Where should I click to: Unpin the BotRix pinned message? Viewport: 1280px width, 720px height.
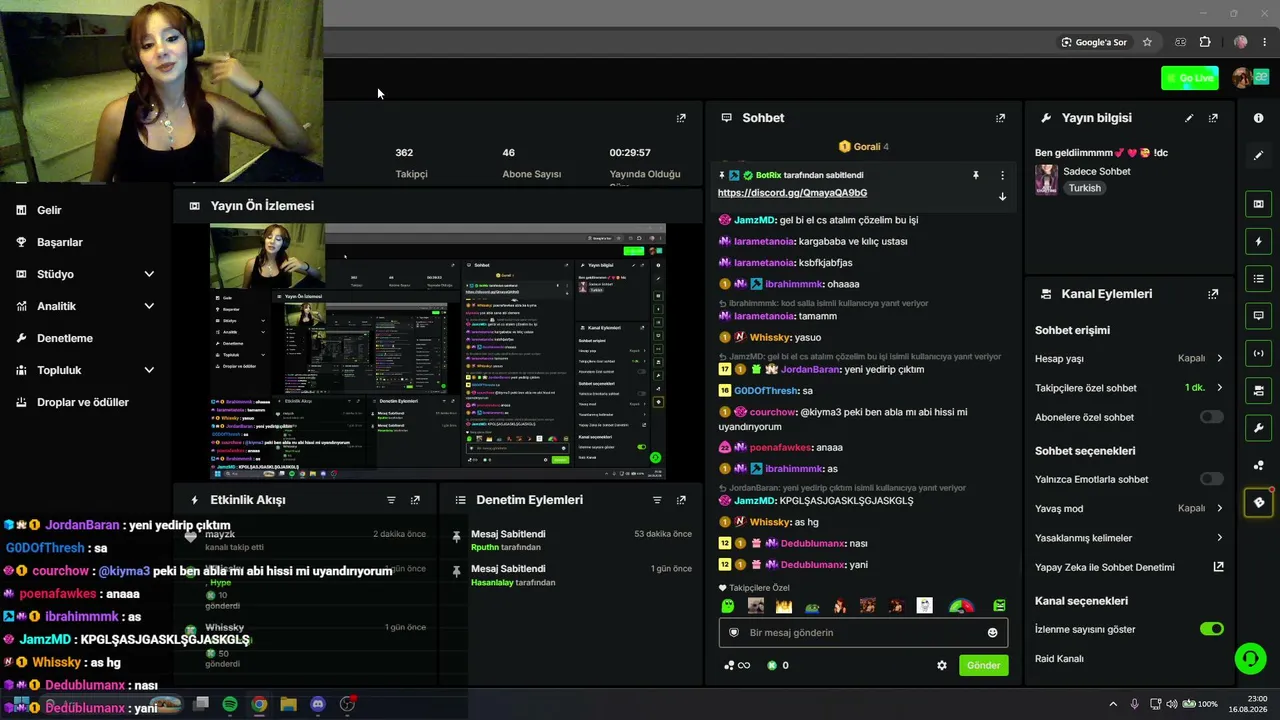tap(976, 175)
